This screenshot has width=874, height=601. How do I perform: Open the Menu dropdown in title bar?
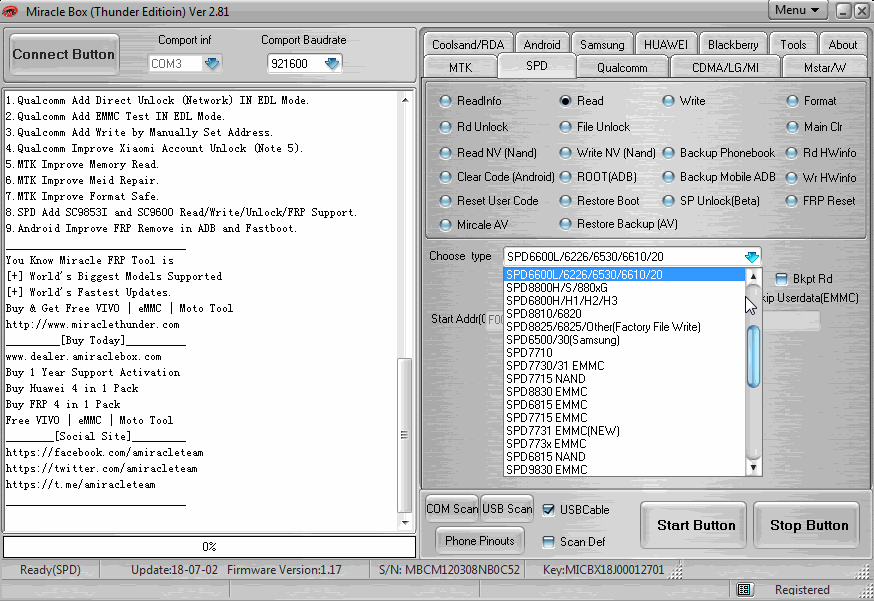coord(800,10)
